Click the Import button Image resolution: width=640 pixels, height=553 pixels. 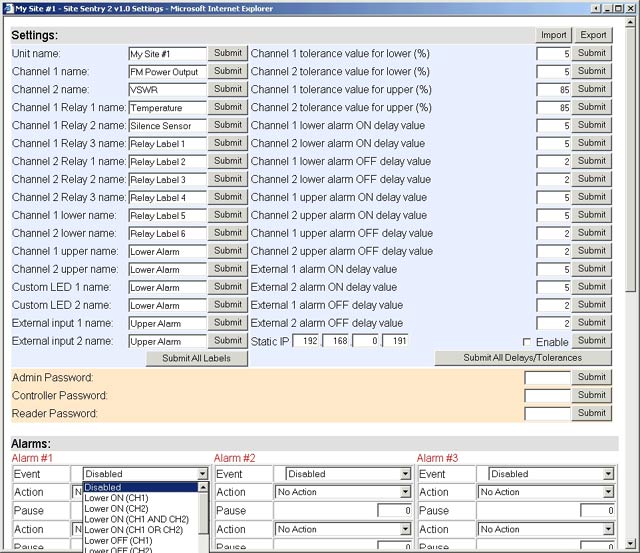(553, 35)
